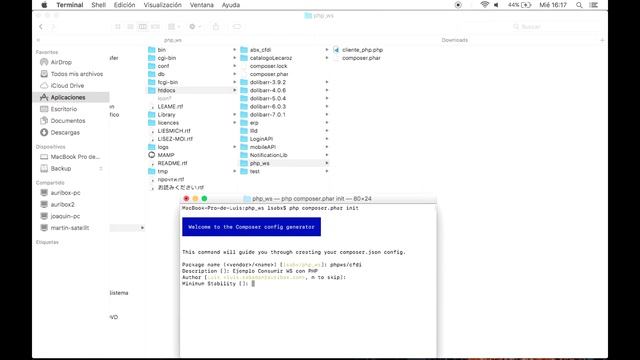Add a new Finder tab with plus
Viewport: 640px width, 360px height.
[x=602, y=40]
